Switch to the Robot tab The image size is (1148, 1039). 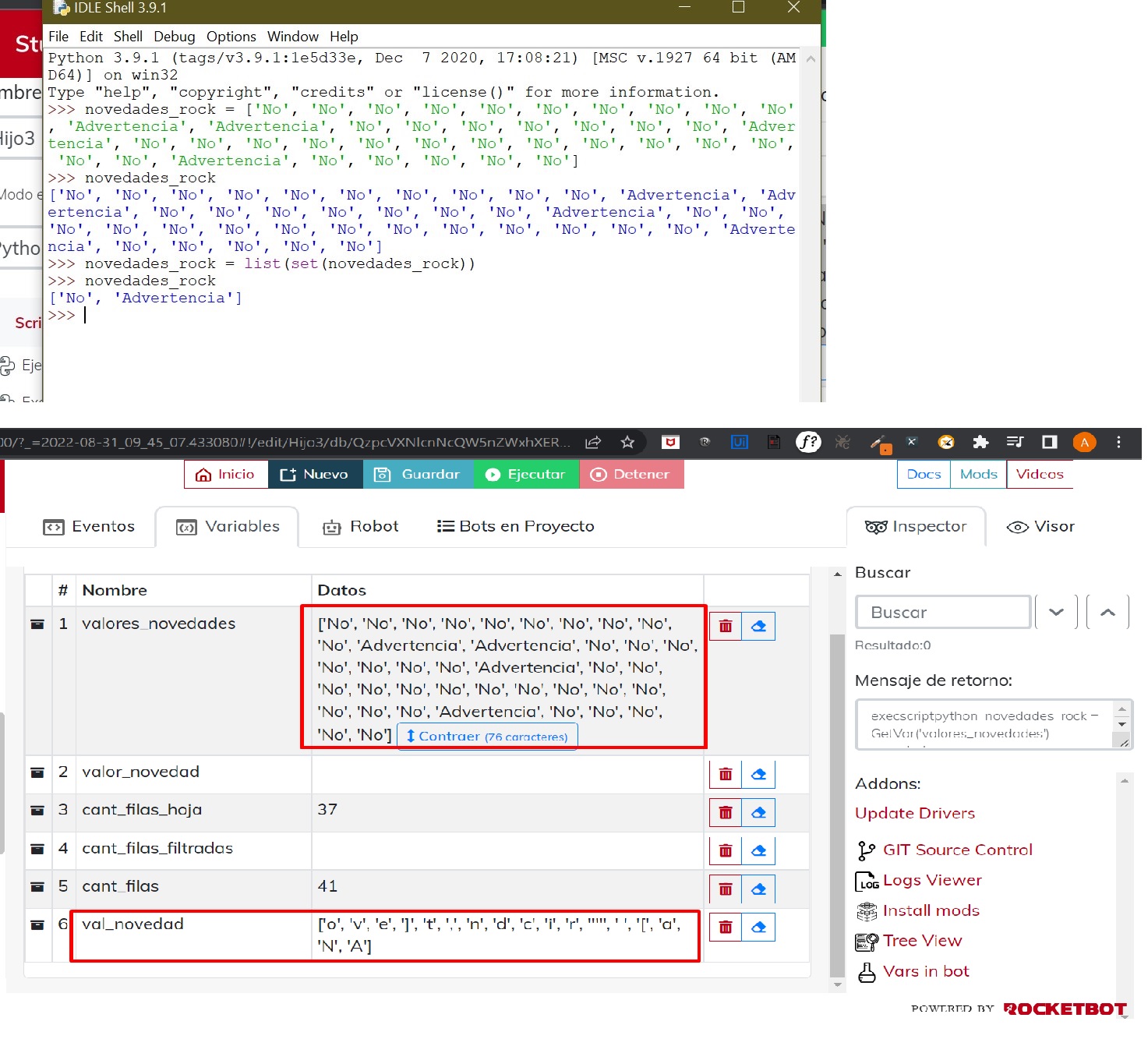[361, 527]
